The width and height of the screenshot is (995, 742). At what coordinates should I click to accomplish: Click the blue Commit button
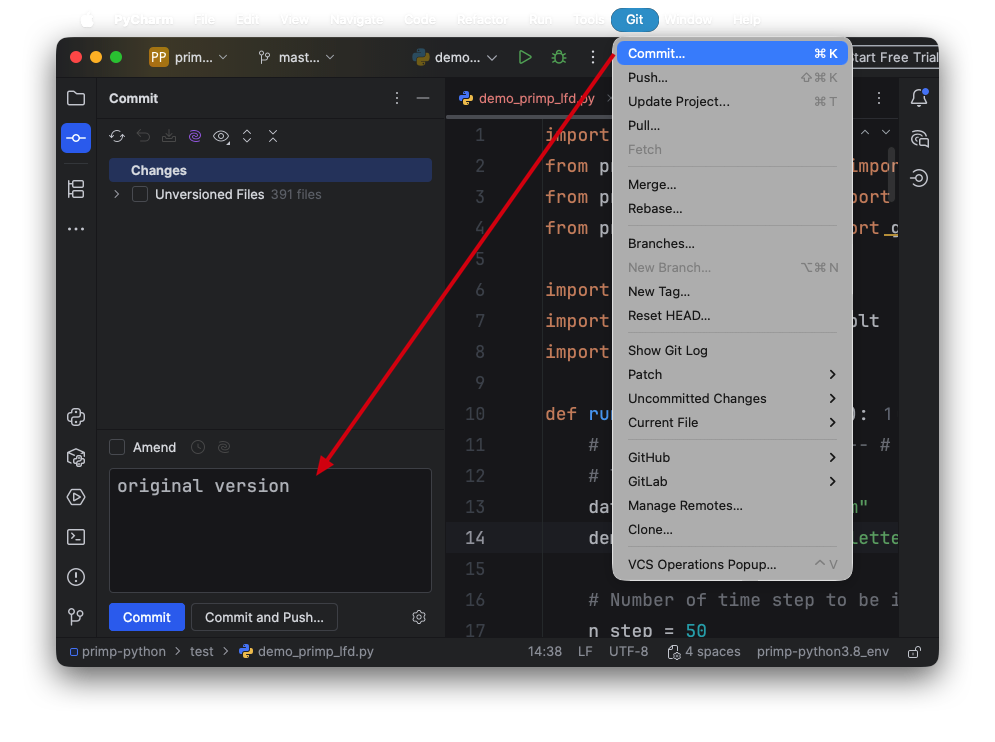[x=146, y=617]
